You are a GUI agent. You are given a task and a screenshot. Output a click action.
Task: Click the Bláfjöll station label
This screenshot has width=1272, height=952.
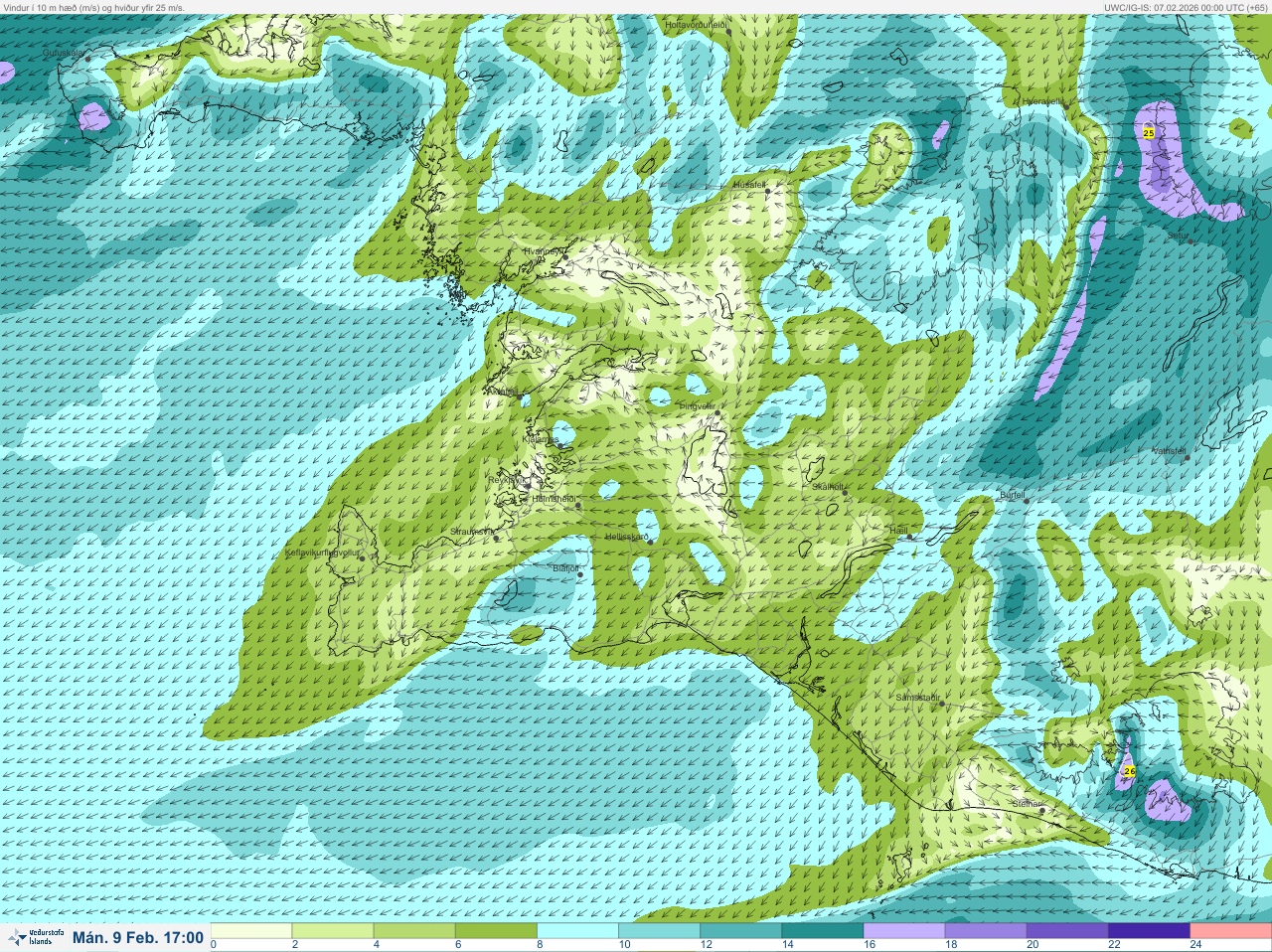tap(565, 568)
